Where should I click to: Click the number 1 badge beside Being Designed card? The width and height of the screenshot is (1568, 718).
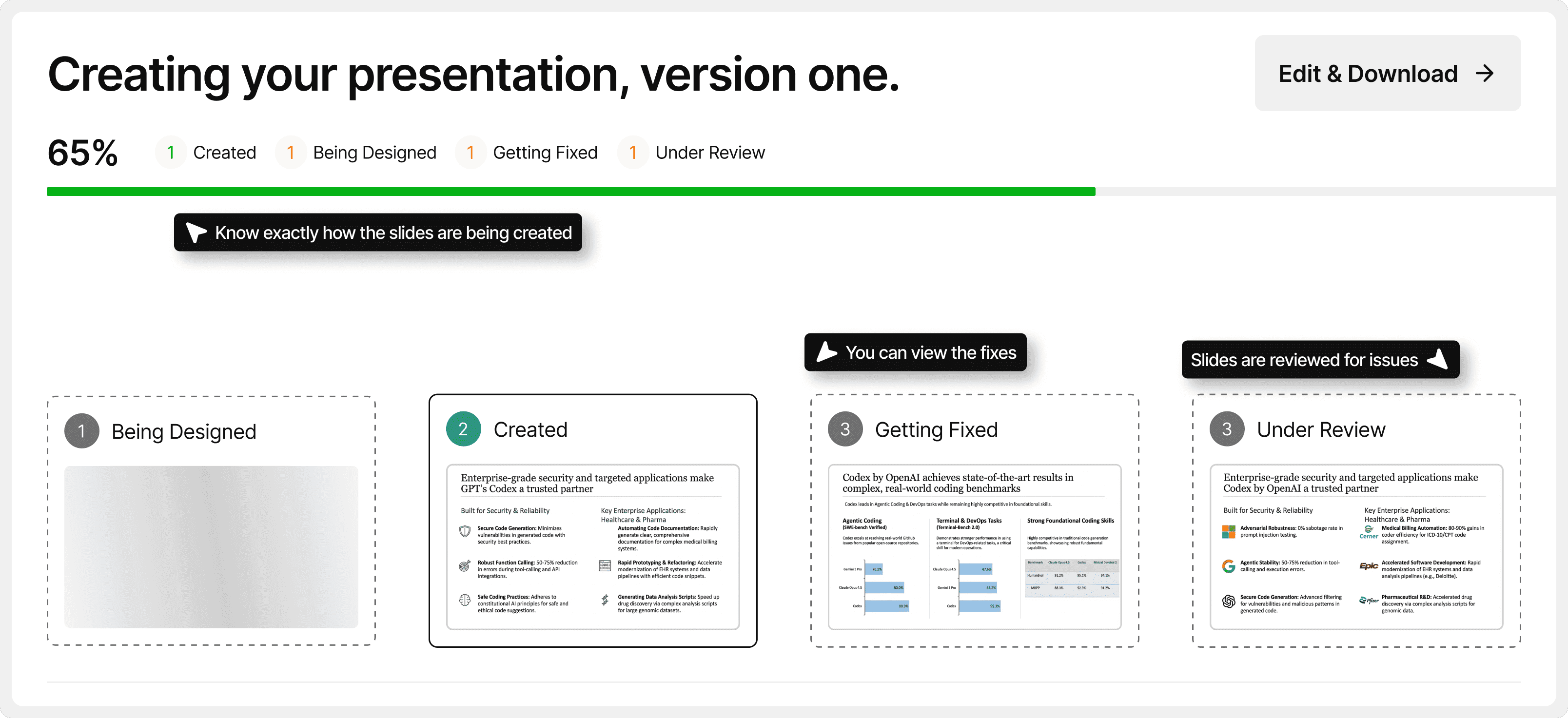[x=81, y=431]
